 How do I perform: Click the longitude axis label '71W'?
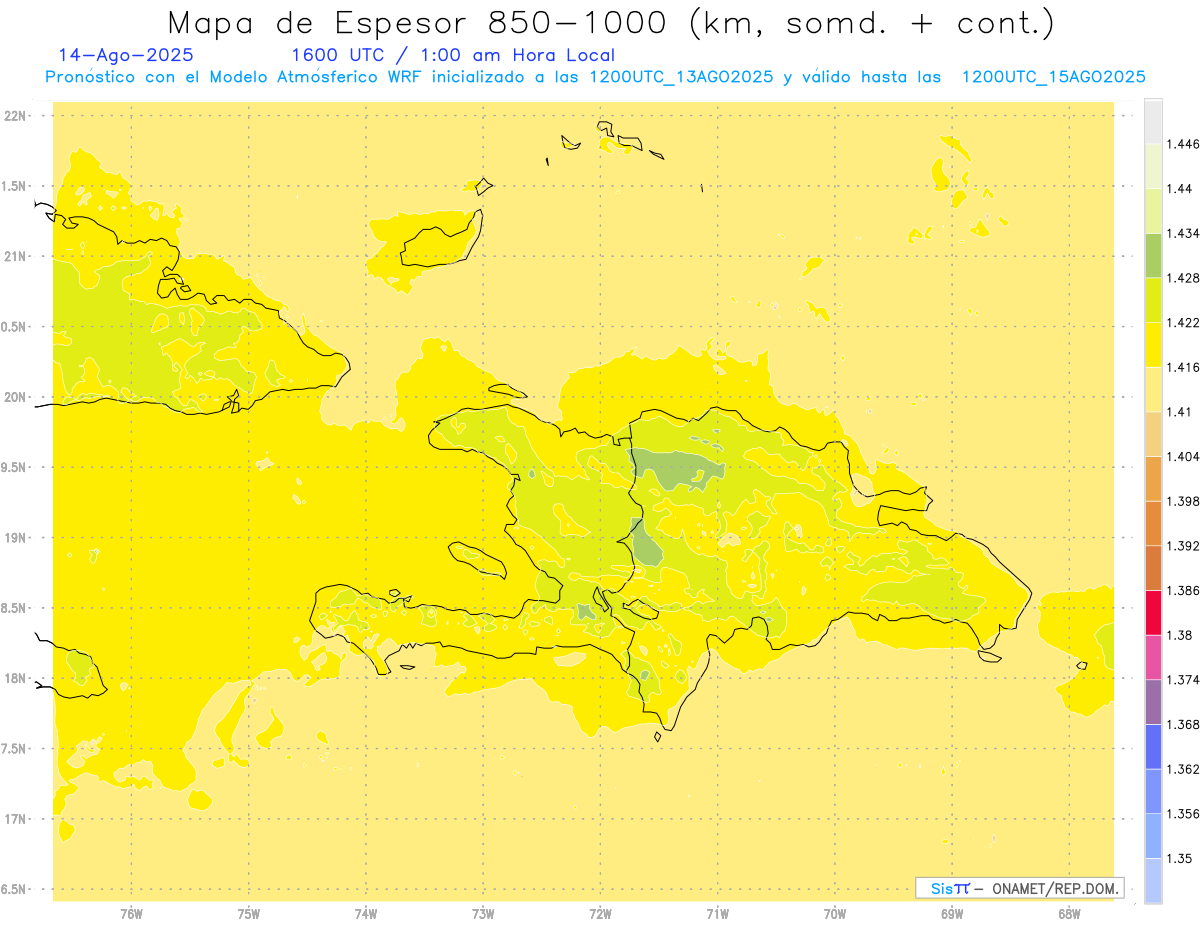717,915
